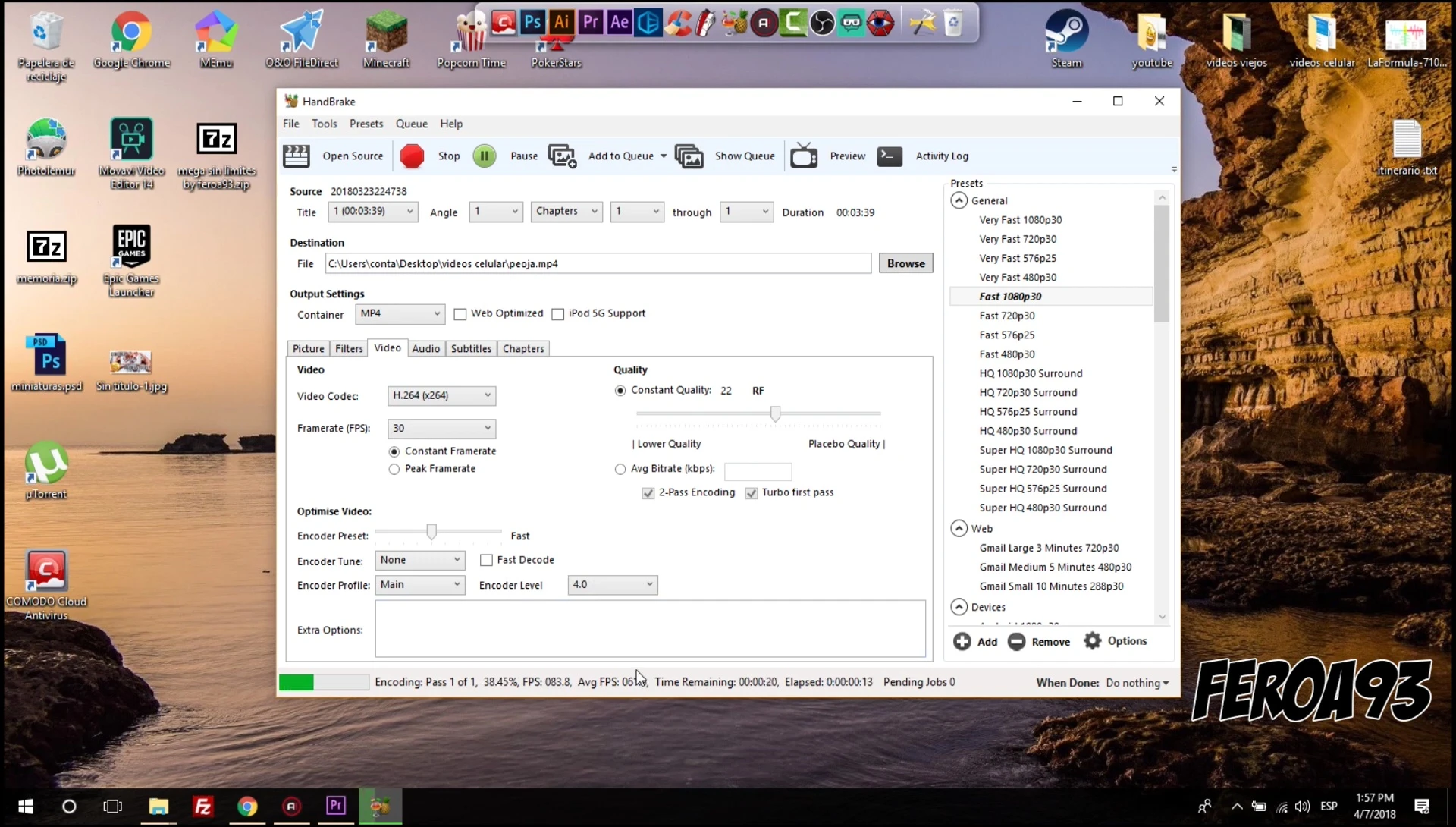Select the Movavi Video Editor 14 icon
Viewport: 1456px width, 827px height.
[x=131, y=153]
